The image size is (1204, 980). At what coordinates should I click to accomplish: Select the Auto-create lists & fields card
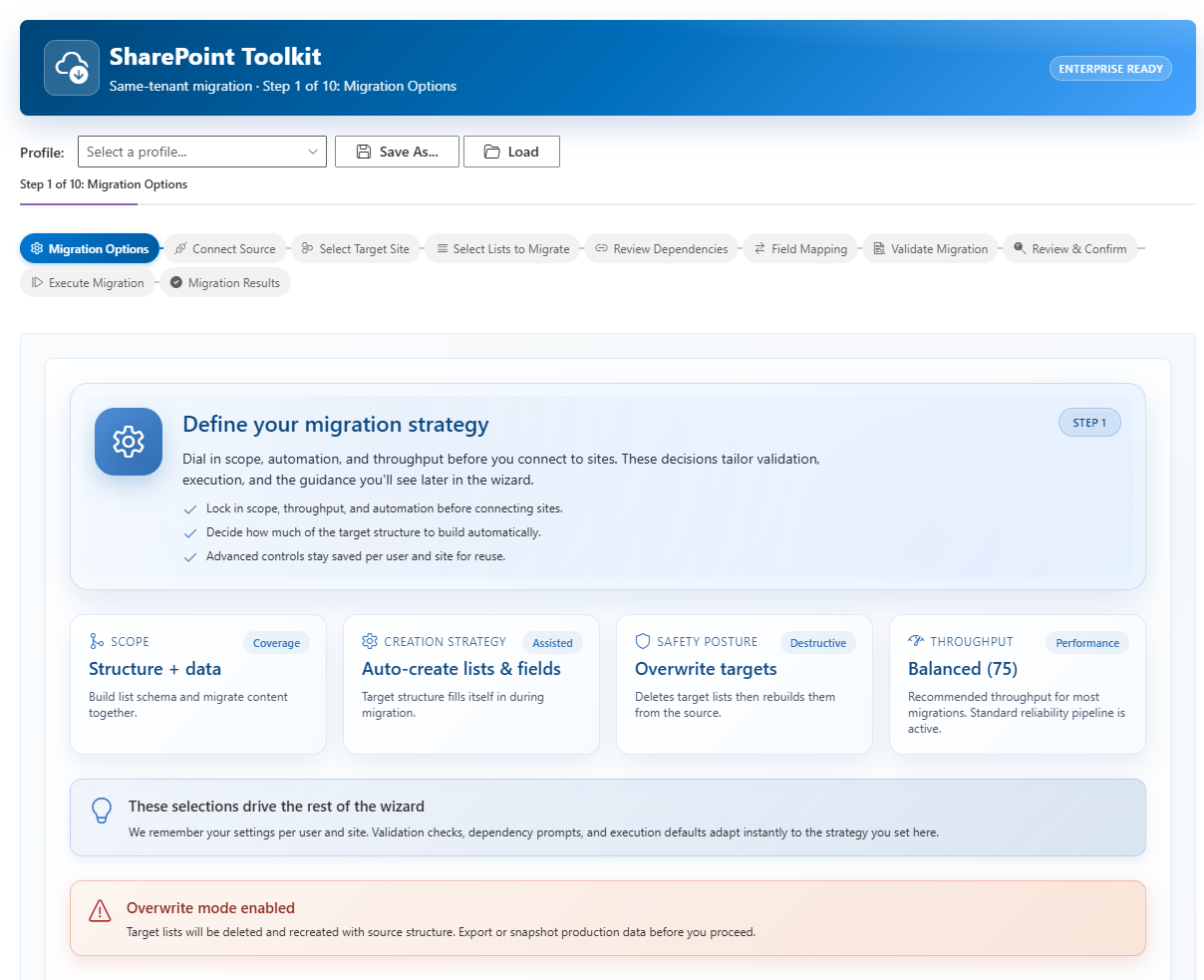[x=470, y=685]
